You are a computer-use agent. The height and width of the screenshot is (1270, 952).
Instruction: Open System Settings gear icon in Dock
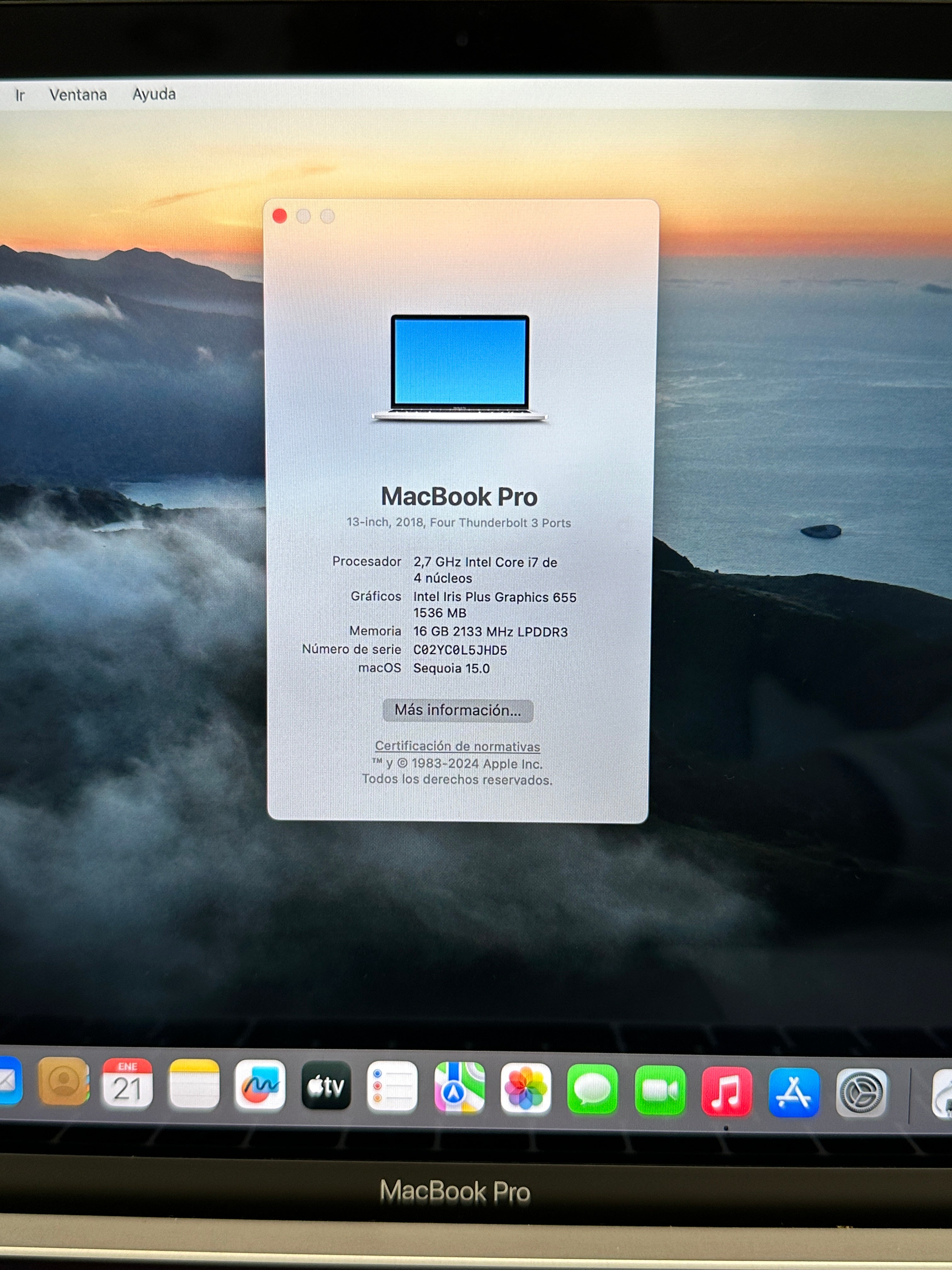(861, 1093)
